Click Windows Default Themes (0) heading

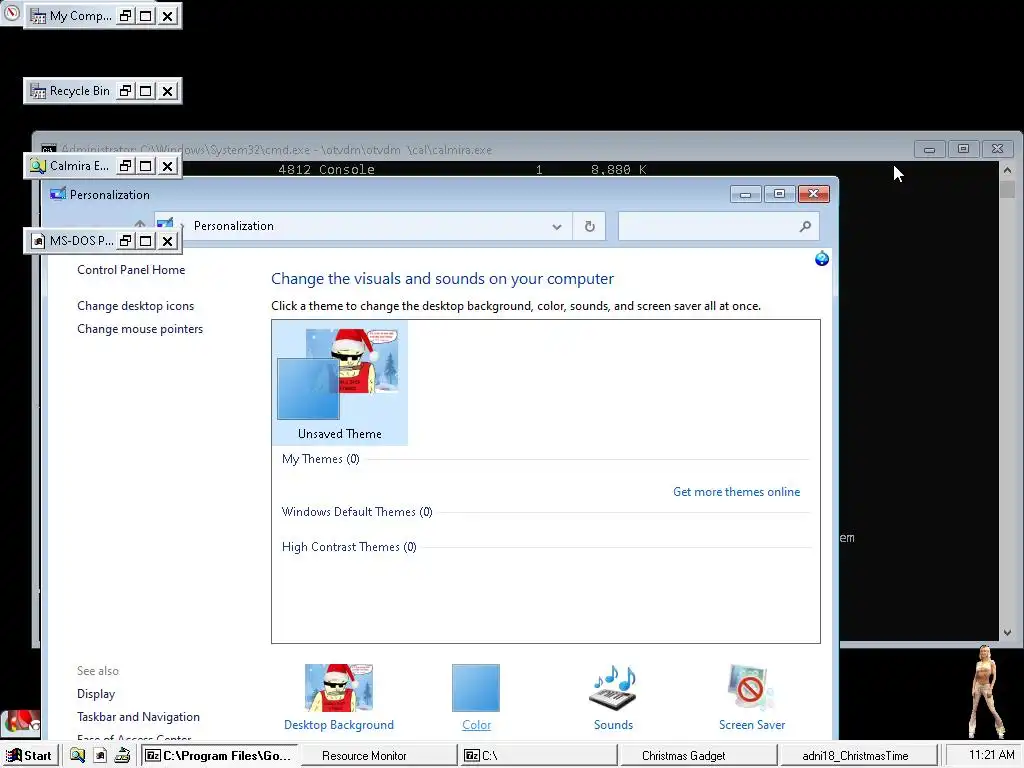(x=357, y=512)
